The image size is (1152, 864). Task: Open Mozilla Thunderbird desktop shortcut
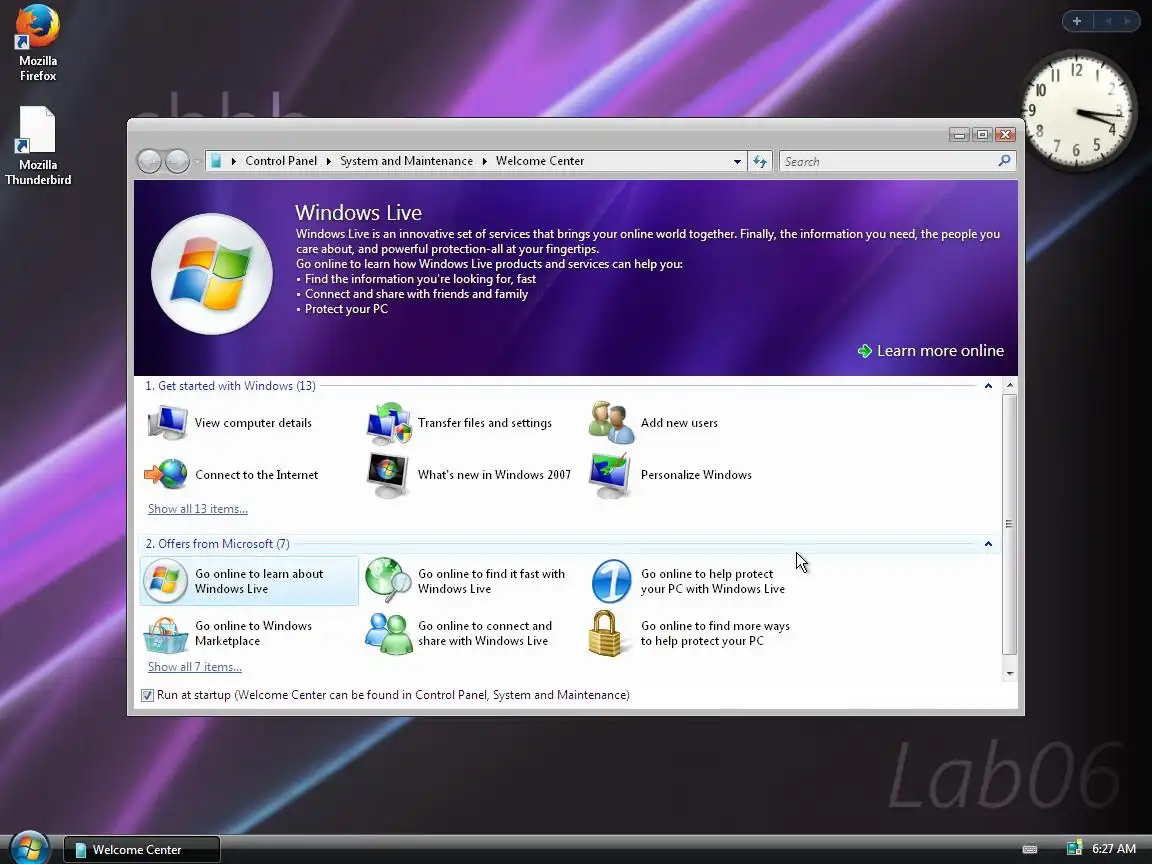(37, 146)
